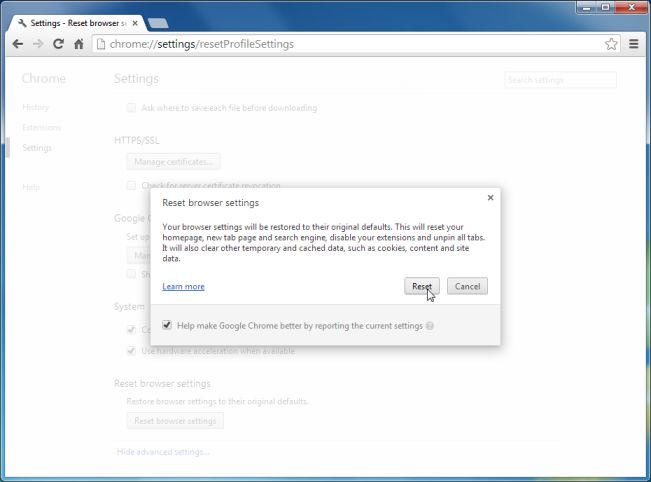The height and width of the screenshot is (482, 651).
Task: Close the Settings tab
Action: pos(135,24)
